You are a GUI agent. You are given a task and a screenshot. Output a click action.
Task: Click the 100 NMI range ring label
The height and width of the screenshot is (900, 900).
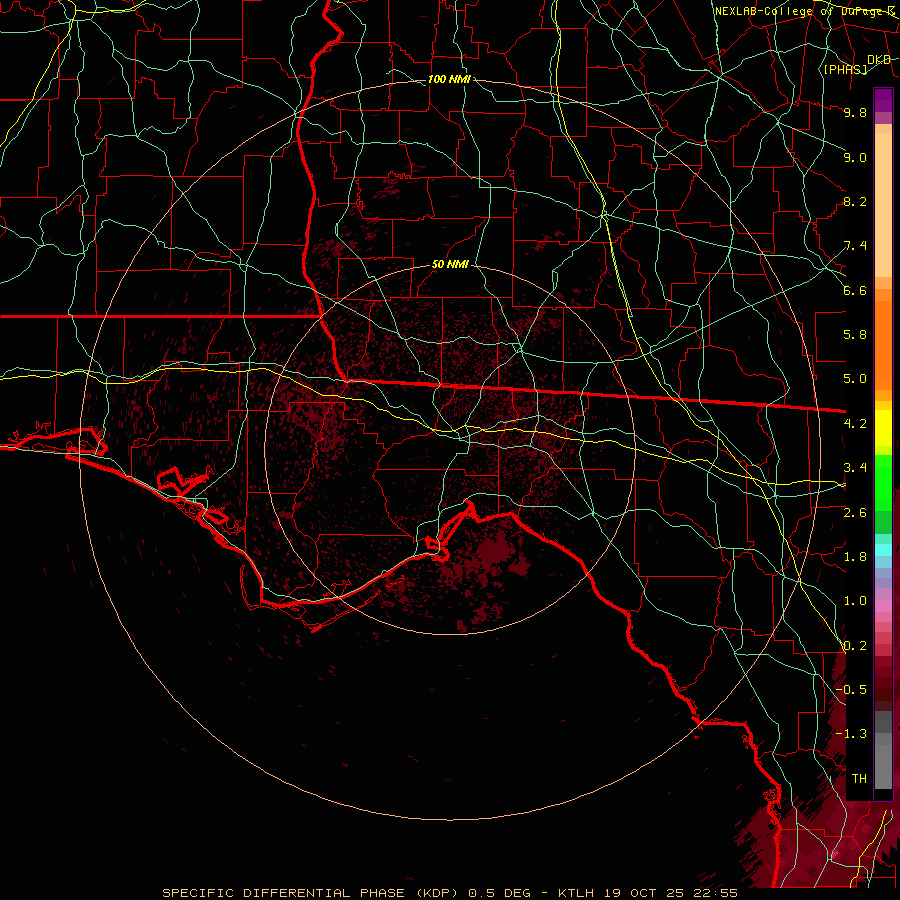[449, 79]
